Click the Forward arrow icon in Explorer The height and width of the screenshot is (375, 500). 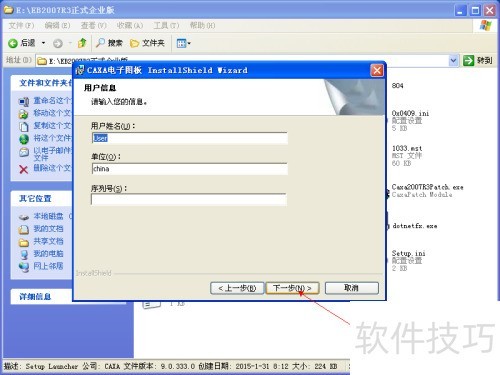point(58,43)
